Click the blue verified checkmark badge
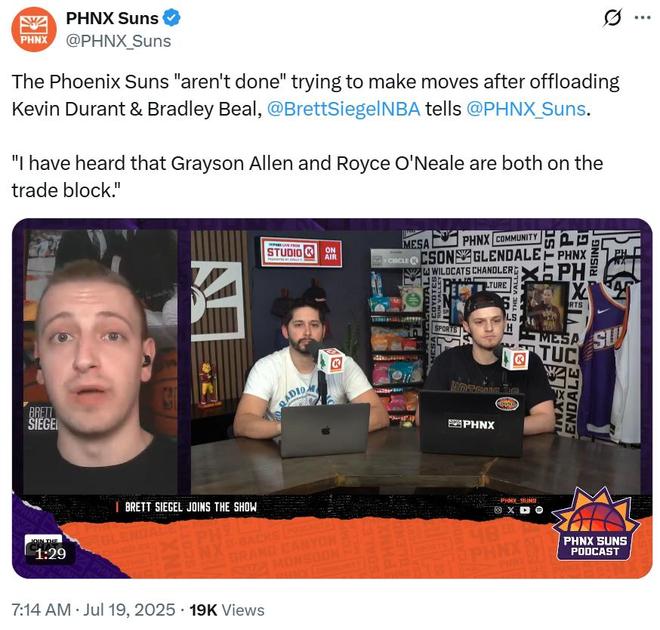Screen dimensions: 660x630 [x=172, y=18]
